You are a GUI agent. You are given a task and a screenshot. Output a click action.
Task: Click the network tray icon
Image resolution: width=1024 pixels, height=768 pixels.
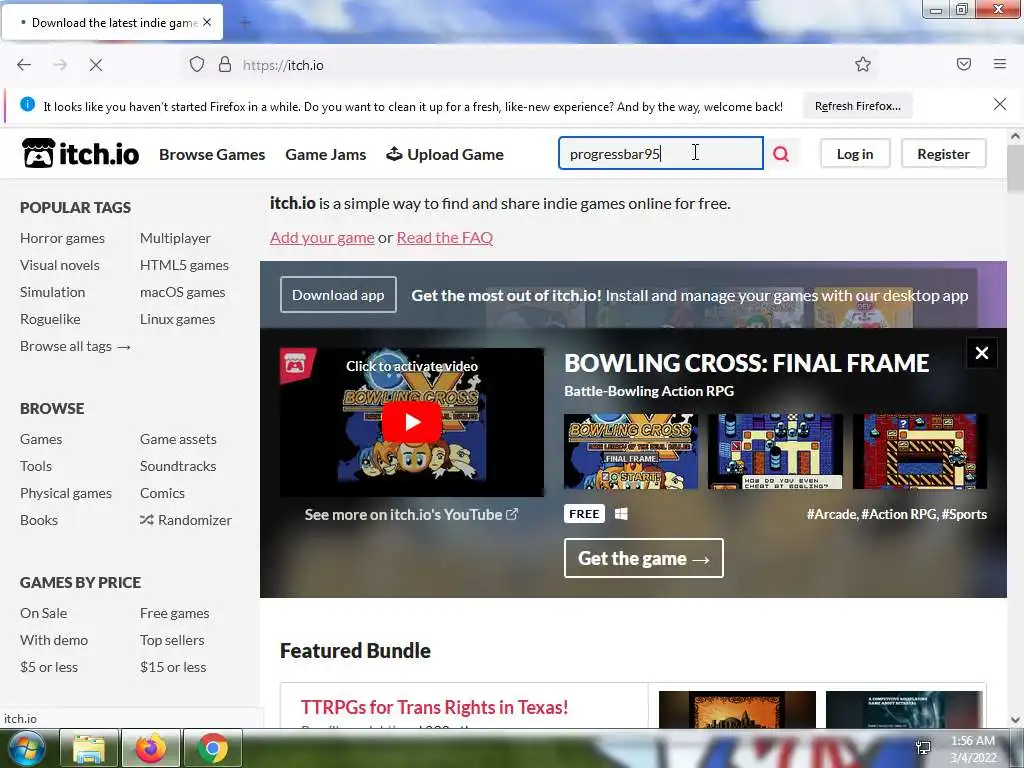click(923, 748)
